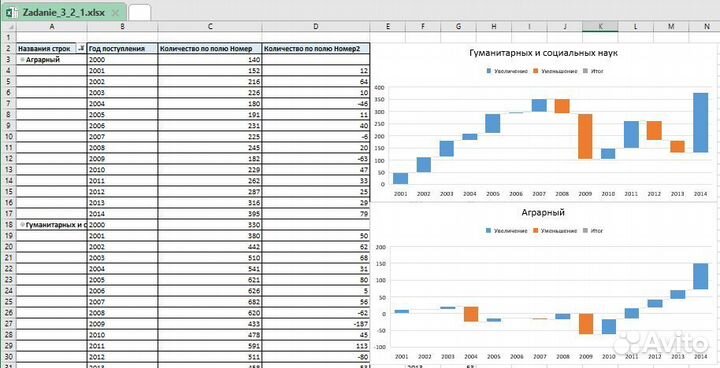The image size is (720, 368).
Task: Click the Итог legend entry in the Аграрный chart
Action: (592, 231)
